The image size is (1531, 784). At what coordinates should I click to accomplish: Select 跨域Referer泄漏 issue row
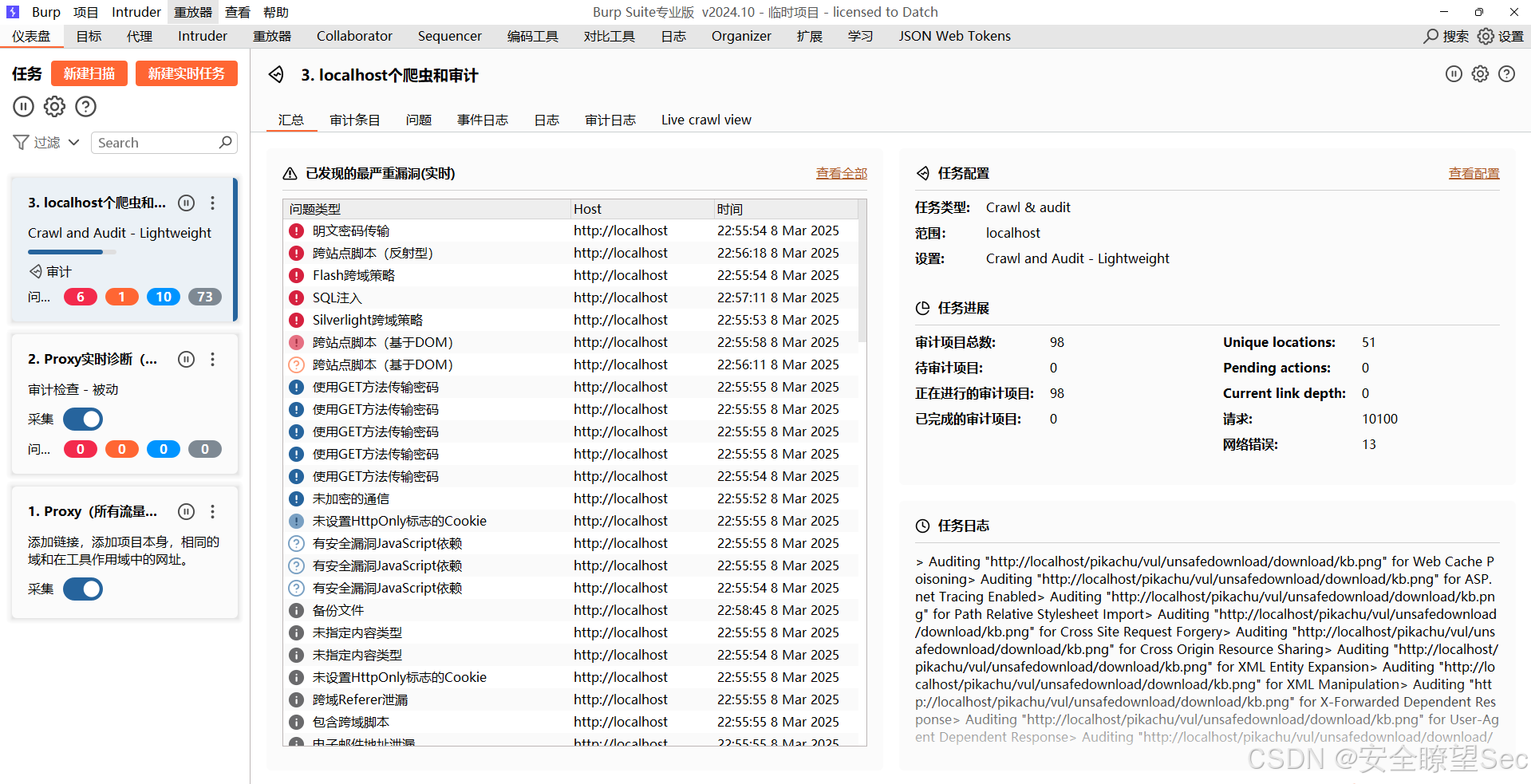[570, 699]
